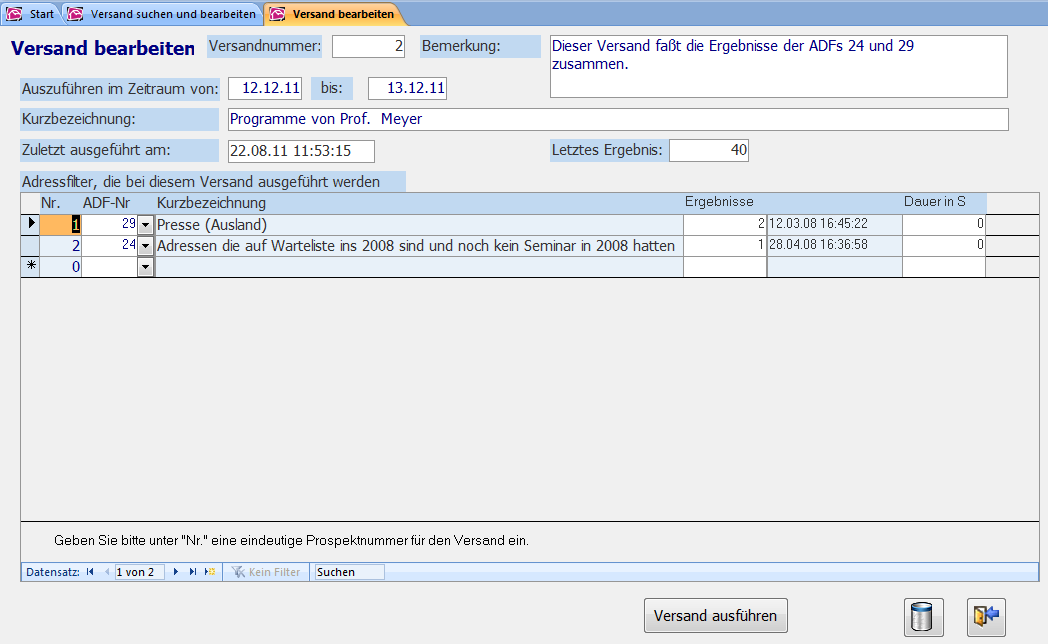The image size is (1048, 644).
Task: Select the start date field 12.12.11
Action: pos(265,88)
